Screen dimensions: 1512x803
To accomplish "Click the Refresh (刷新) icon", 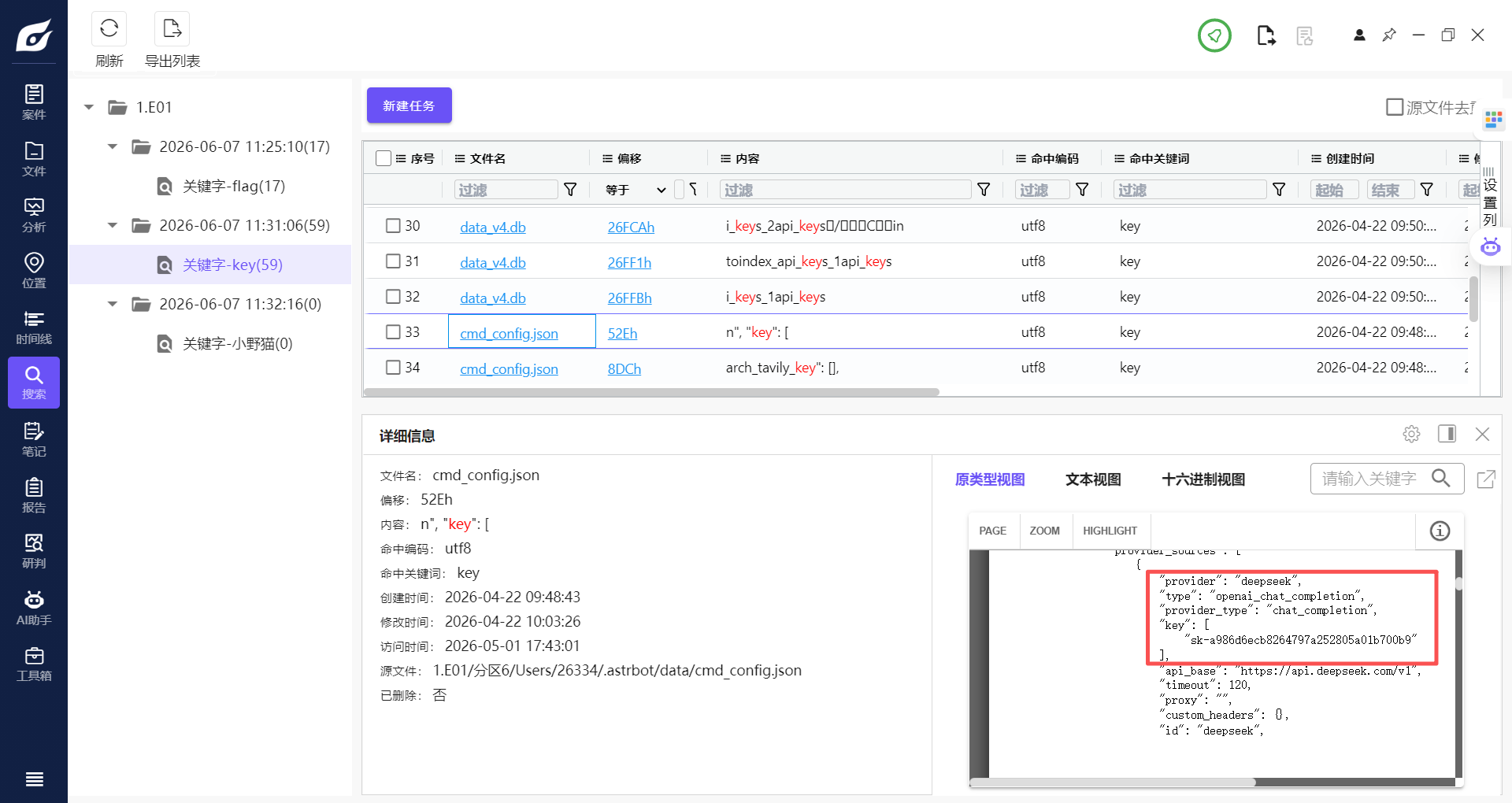I will pos(109,29).
